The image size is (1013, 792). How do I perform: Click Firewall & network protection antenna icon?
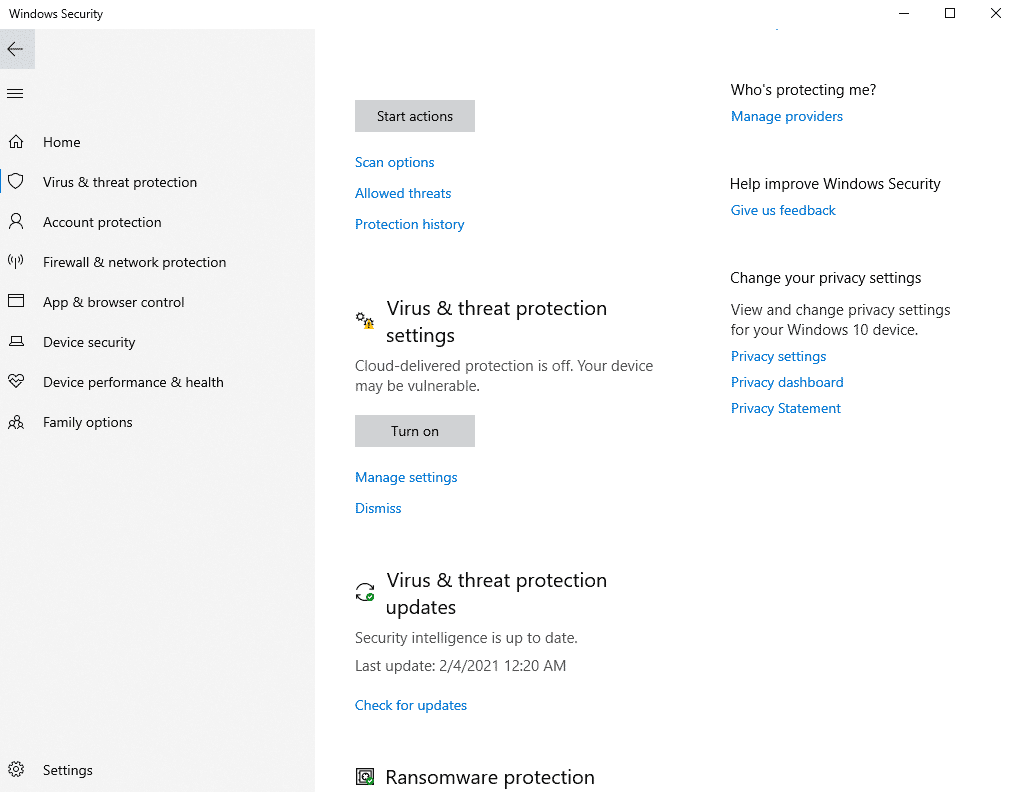pos(16,262)
